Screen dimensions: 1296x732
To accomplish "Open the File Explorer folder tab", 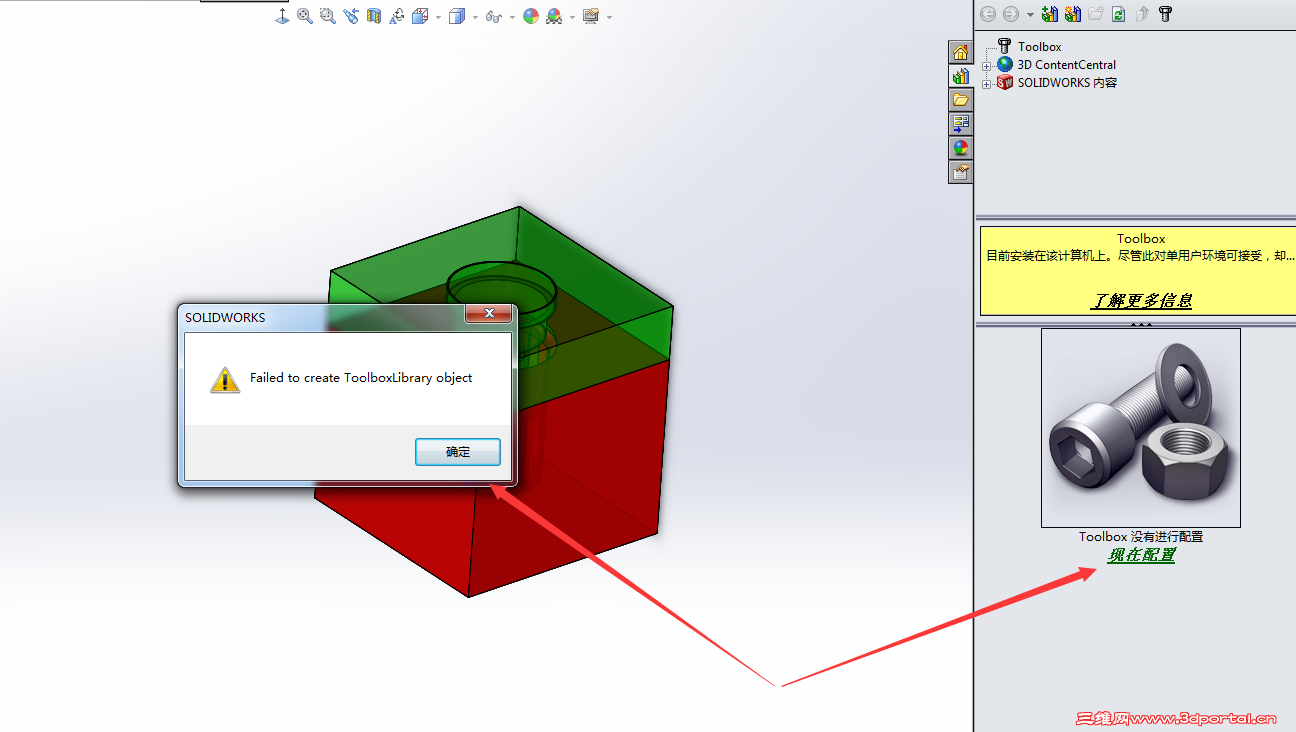I will pyautogui.click(x=960, y=100).
